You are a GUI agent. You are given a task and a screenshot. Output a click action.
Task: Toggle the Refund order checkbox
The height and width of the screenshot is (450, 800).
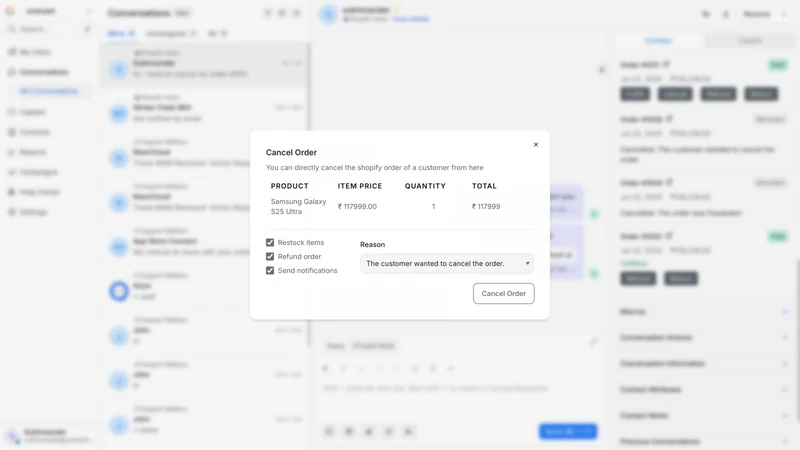point(270,257)
